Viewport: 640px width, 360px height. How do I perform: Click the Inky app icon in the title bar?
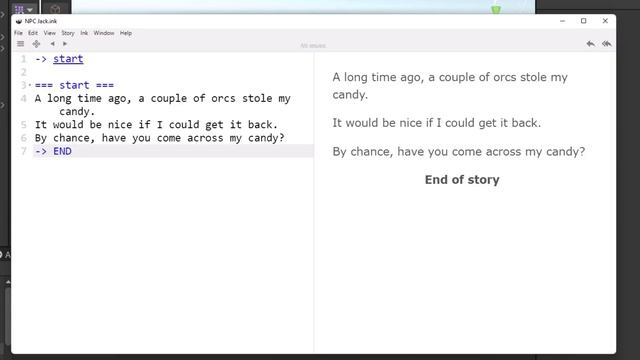[x=19, y=21]
